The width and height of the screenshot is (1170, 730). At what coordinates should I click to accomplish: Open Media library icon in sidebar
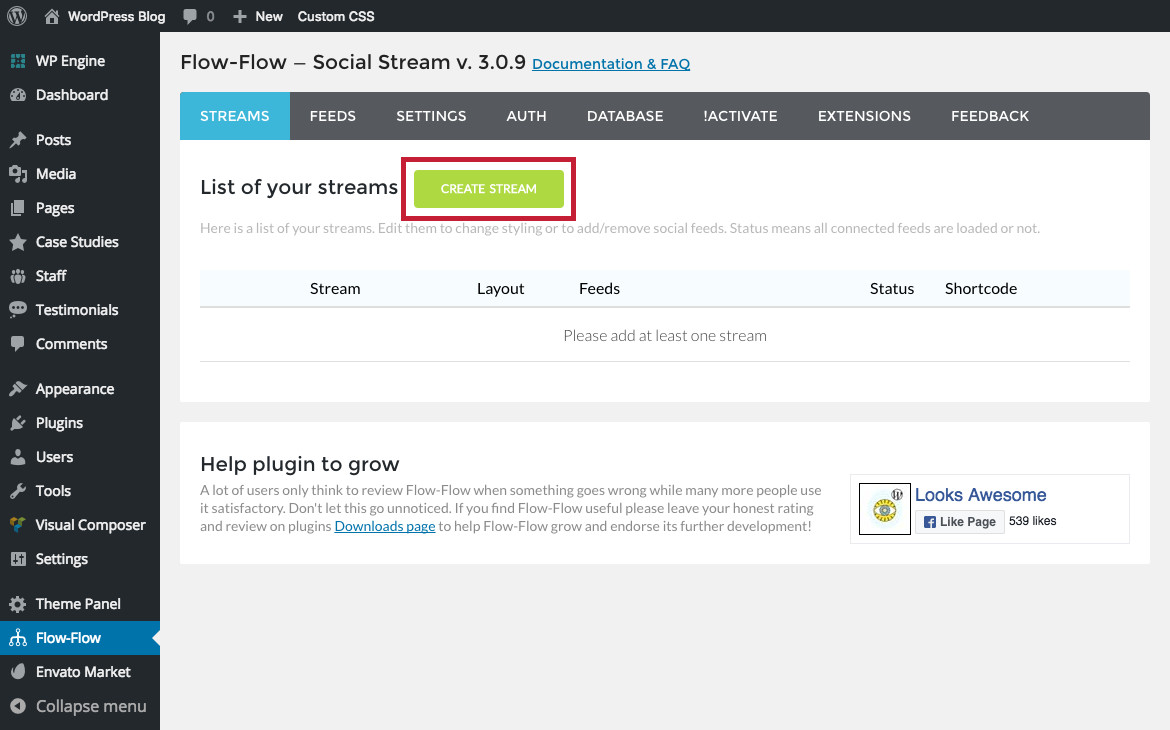click(x=18, y=174)
